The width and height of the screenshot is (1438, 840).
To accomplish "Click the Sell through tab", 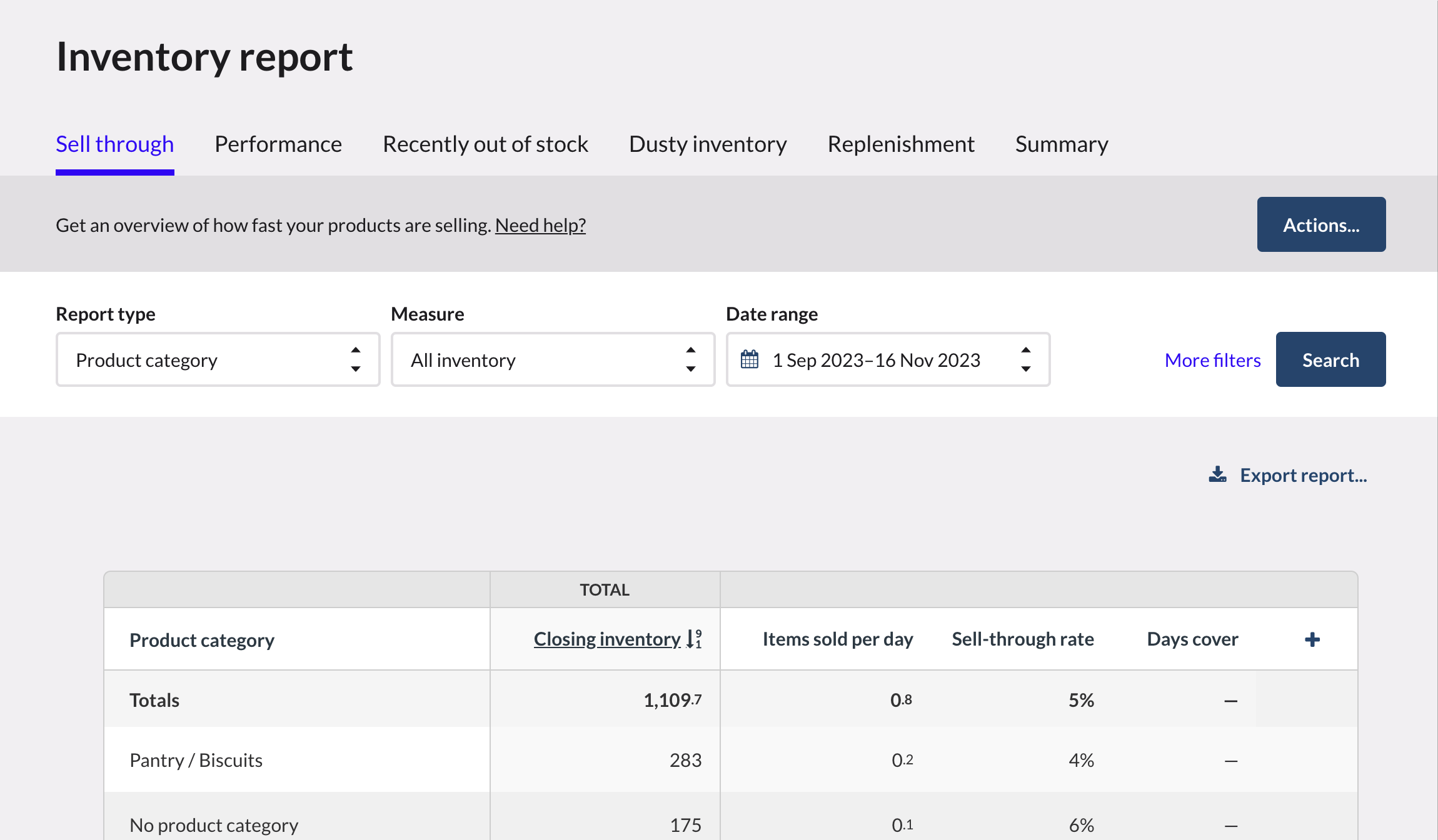I will click(115, 144).
